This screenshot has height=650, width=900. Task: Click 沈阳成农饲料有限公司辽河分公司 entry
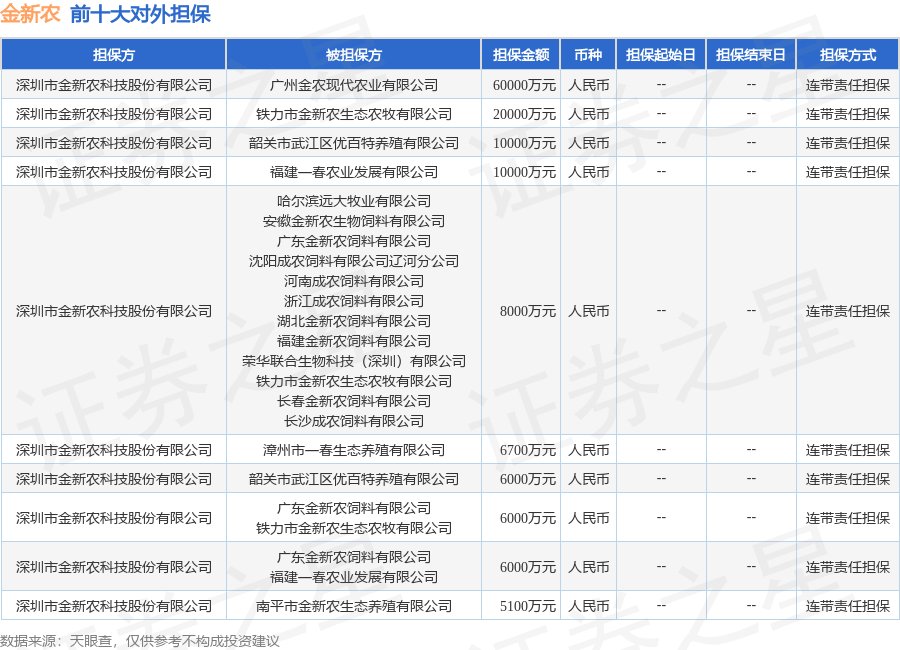click(x=354, y=261)
